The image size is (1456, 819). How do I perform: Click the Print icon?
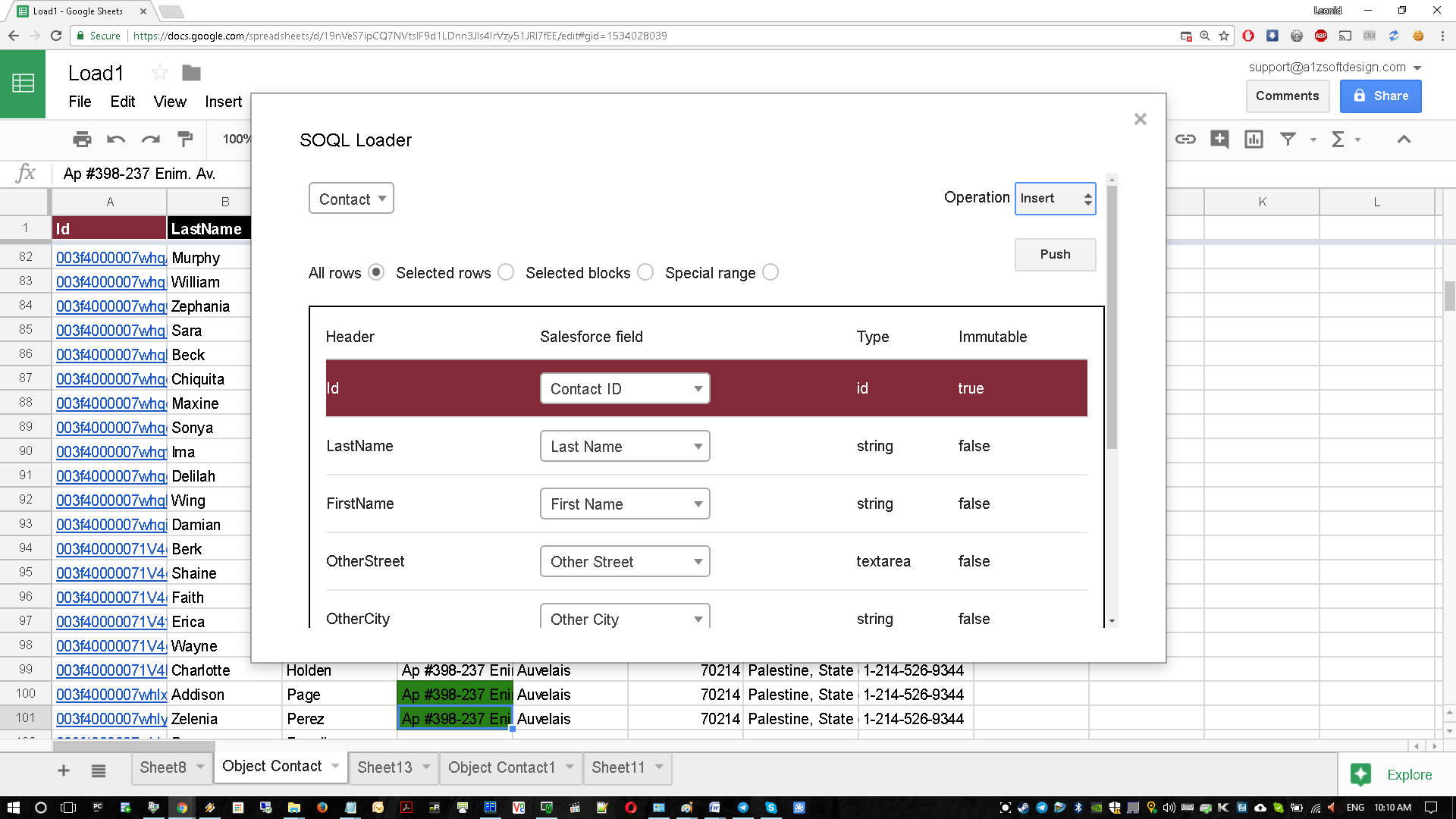[x=82, y=140]
